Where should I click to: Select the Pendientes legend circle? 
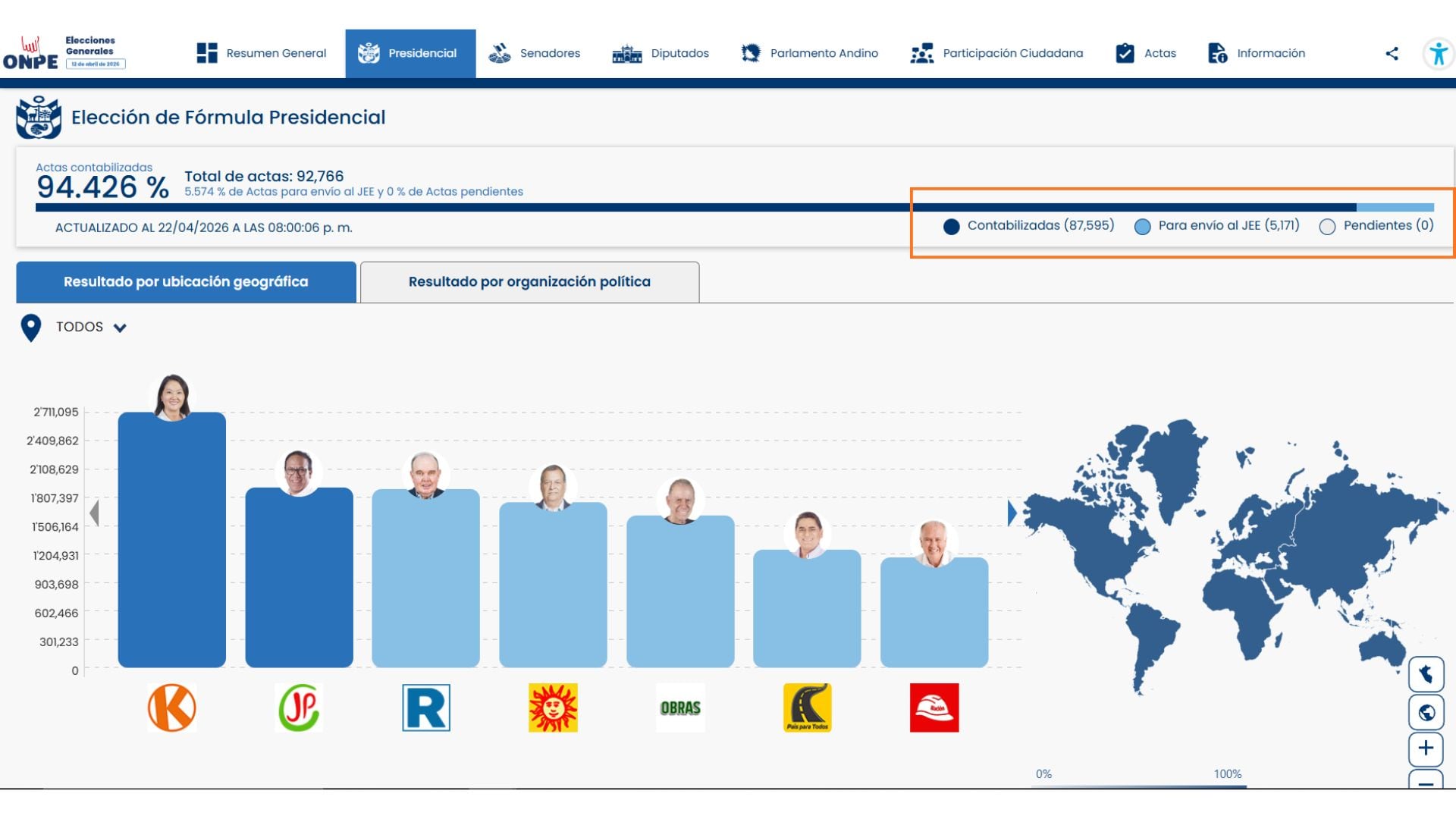pos(1328,225)
